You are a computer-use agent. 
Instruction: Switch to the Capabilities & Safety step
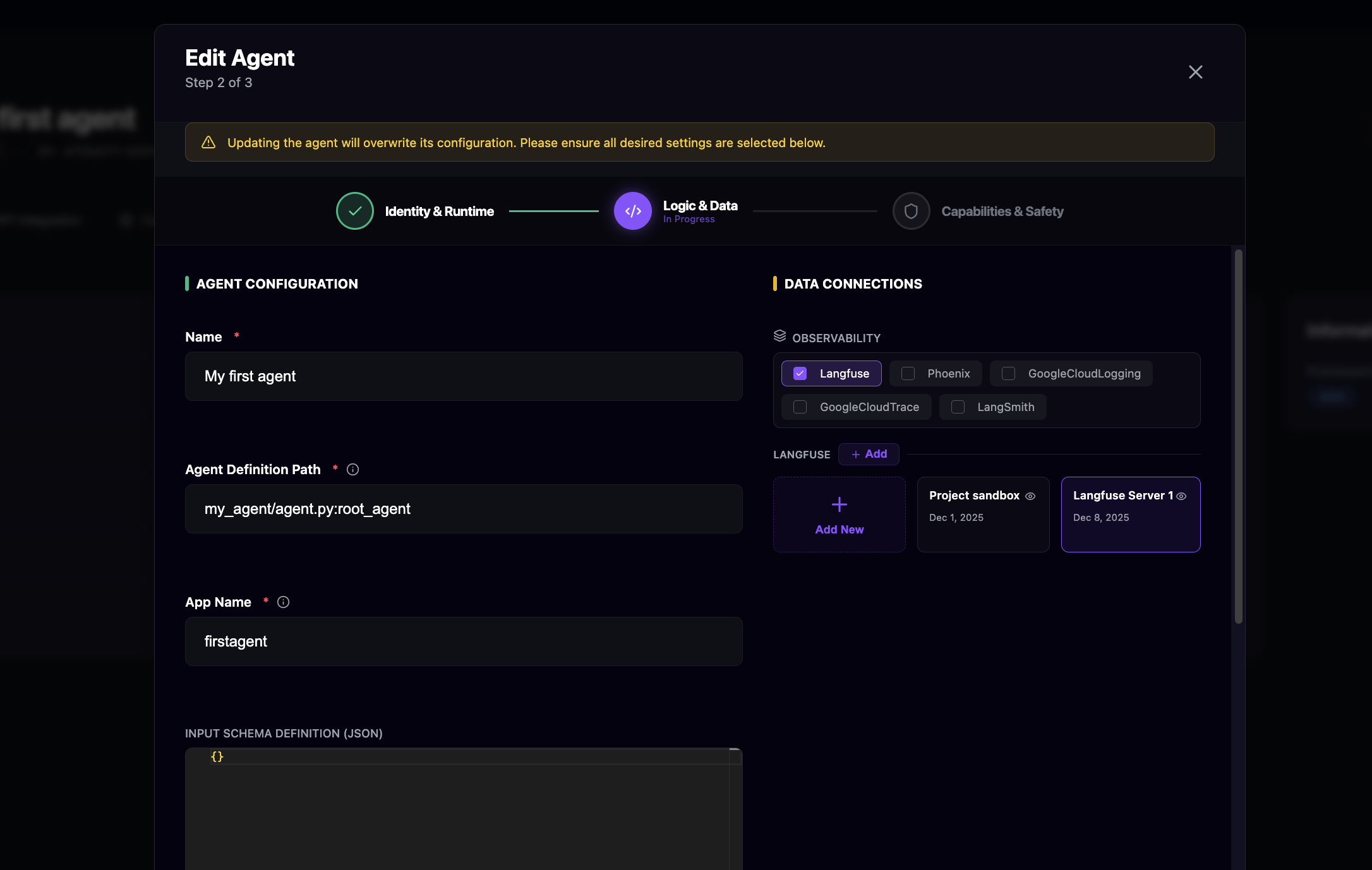1002,211
